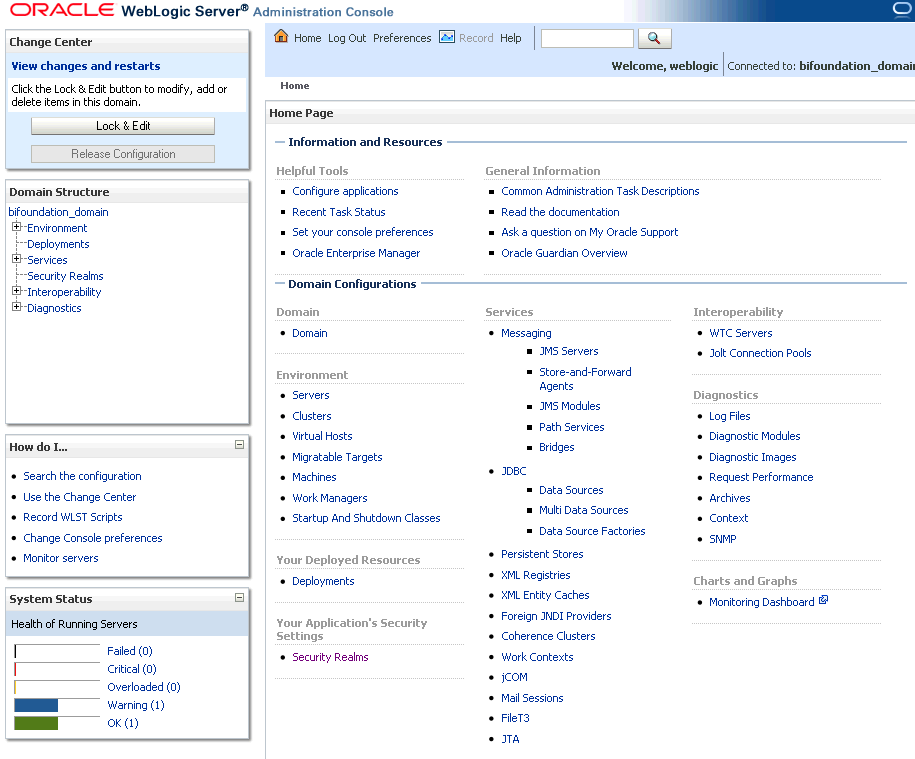Expand the Environment tree node
Viewport: 915px width, 759px height.
(15, 227)
